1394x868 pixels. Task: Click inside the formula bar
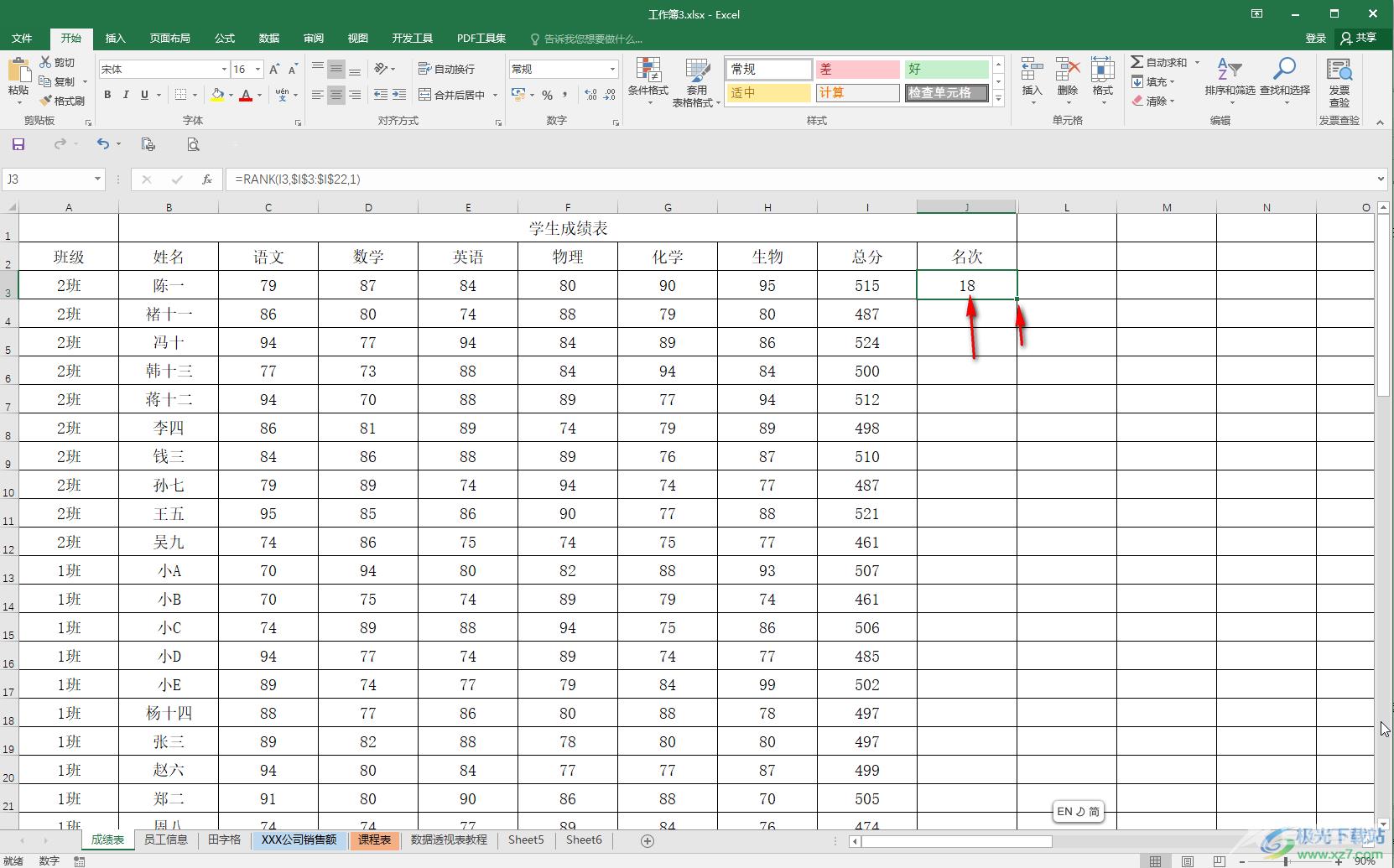[801, 179]
